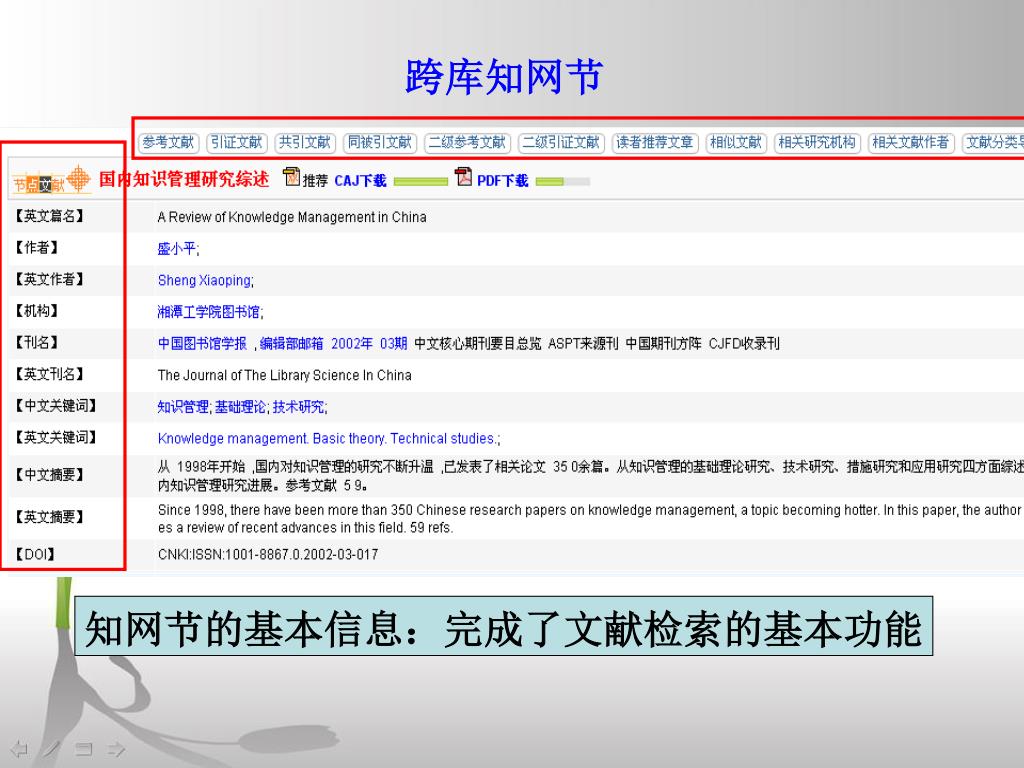Switch to the 共引文献 tab
The width and height of the screenshot is (1024, 768).
coord(305,142)
